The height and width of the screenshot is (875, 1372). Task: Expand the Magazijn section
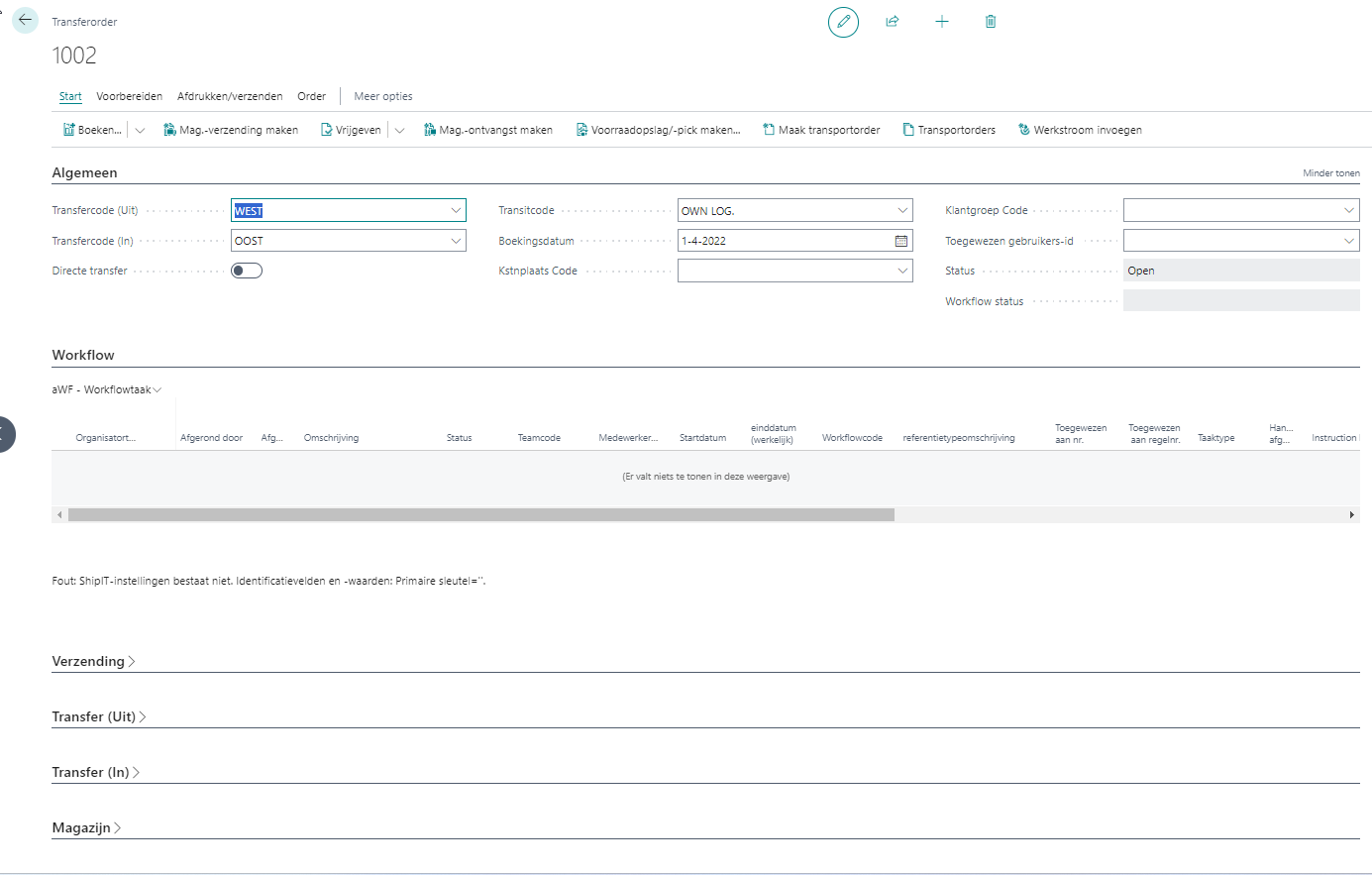(86, 827)
